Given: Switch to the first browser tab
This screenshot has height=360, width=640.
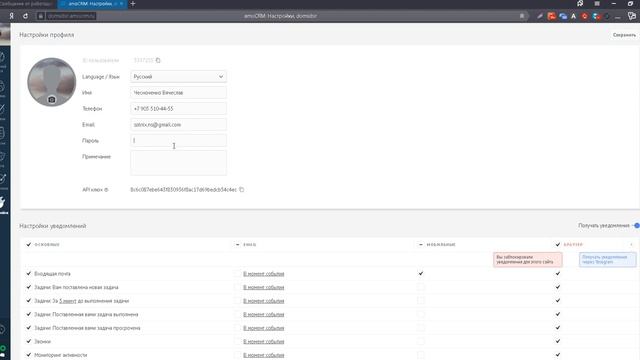Looking at the screenshot, I should pyautogui.click(x=27, y=4).
